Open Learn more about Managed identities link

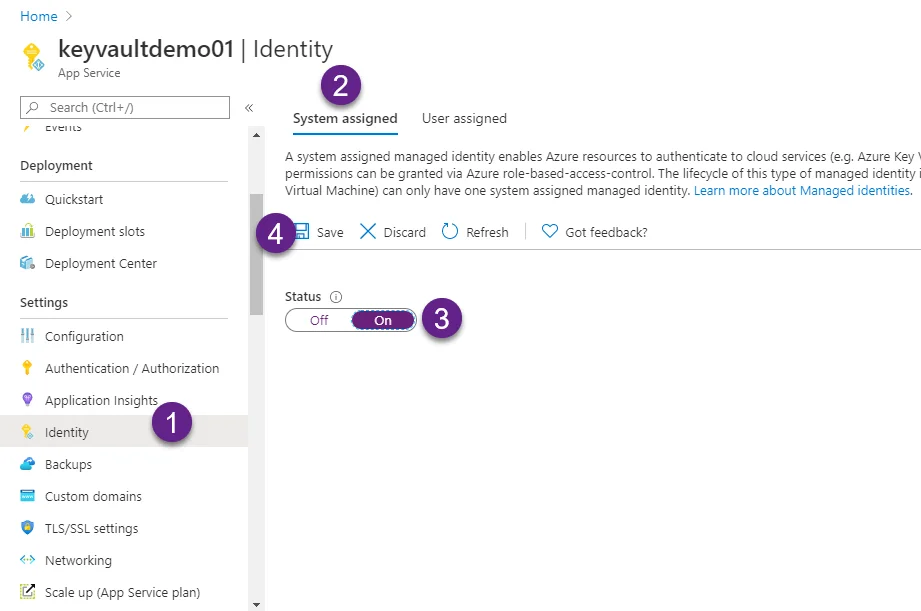coord(803,190)
